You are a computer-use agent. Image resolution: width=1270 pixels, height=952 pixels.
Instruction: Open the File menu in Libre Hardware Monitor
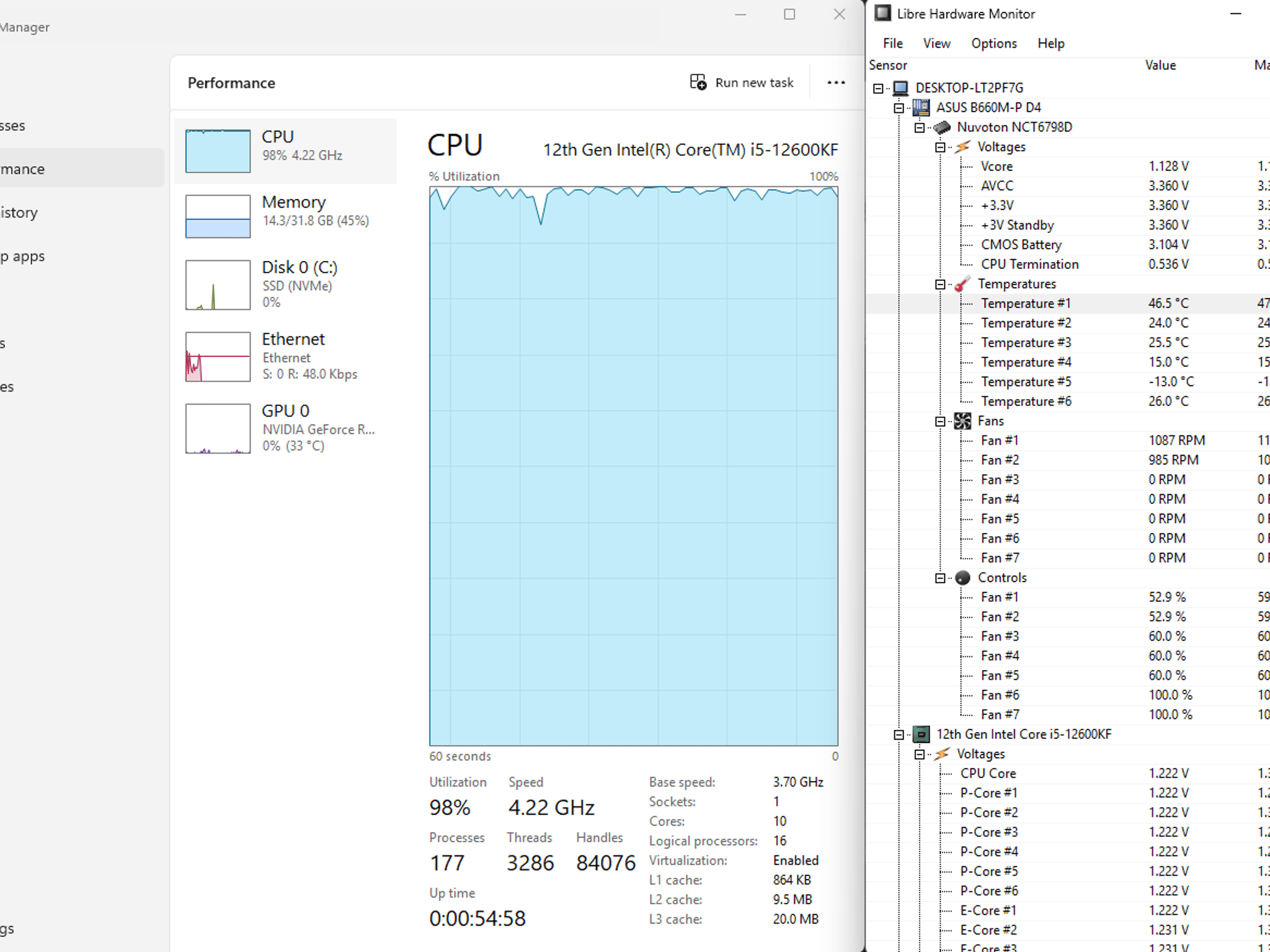(x=893, y=43)
